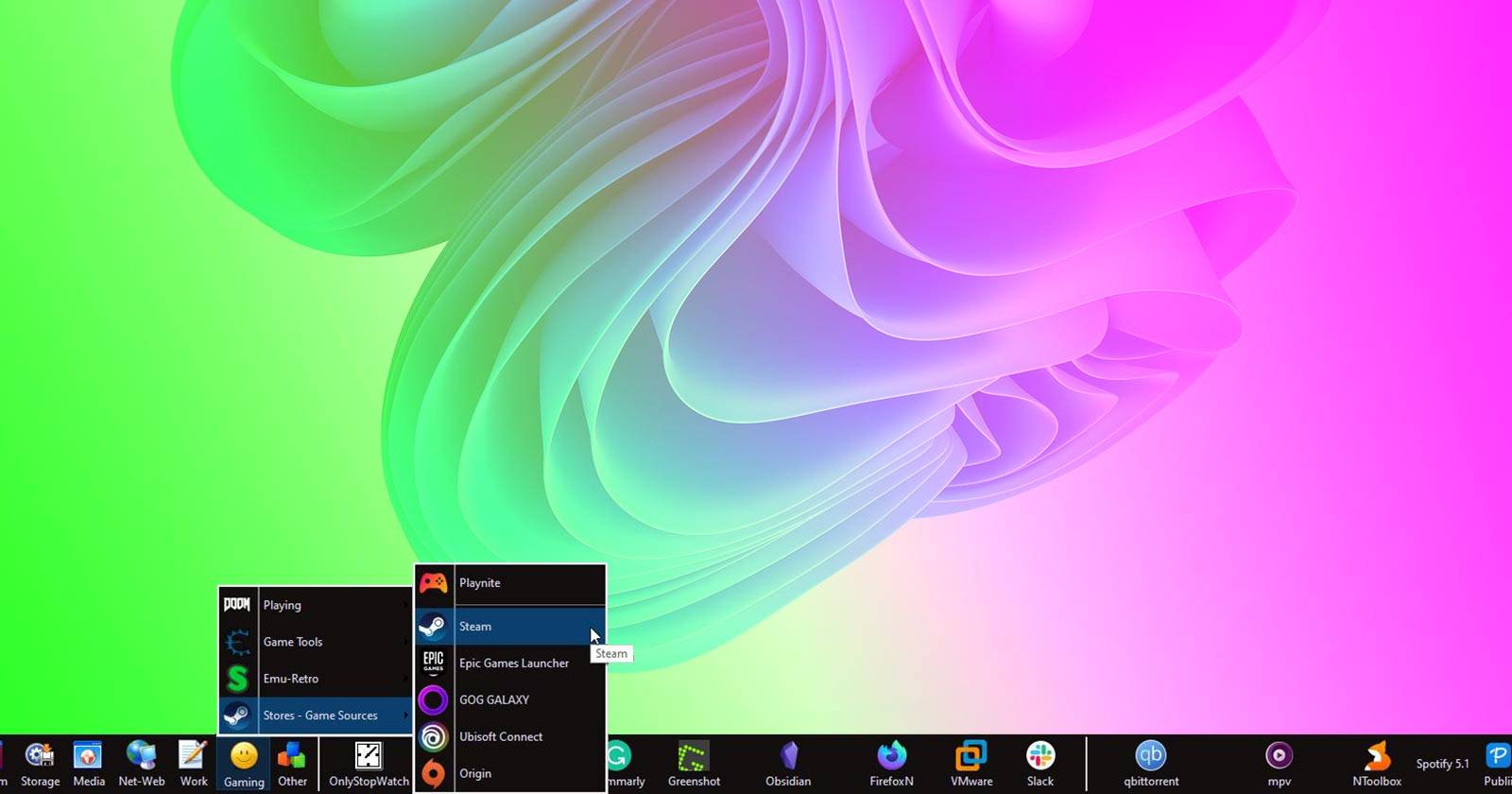
Task: Launch NToolbox from the toolbar
Action: pos(1377,765)
